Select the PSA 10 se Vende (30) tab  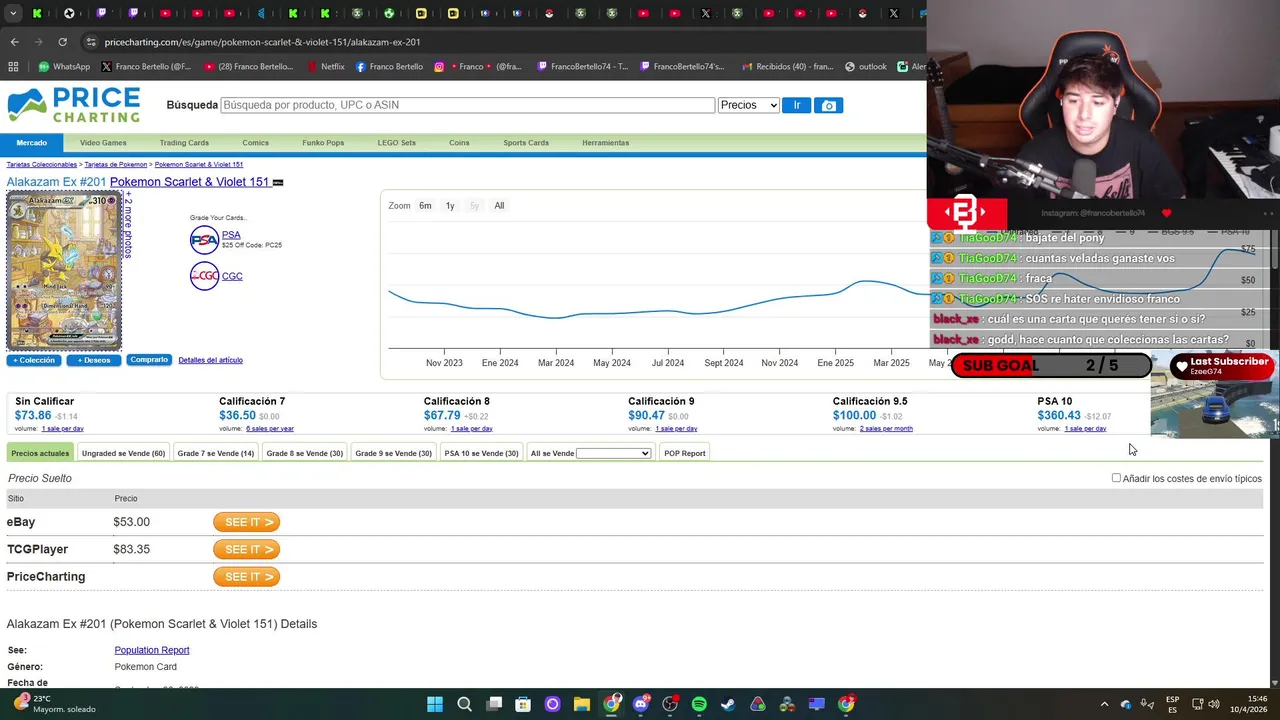coord(481,453)
